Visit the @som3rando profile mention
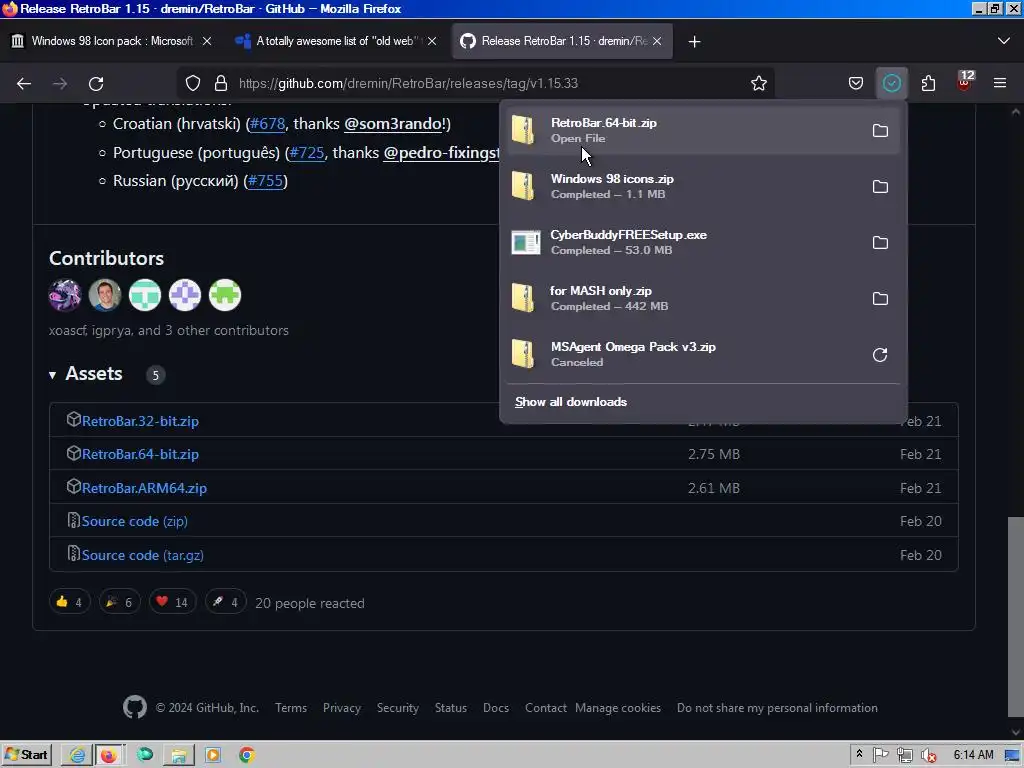Screen dimensions: 1024x768 (393, 124)
